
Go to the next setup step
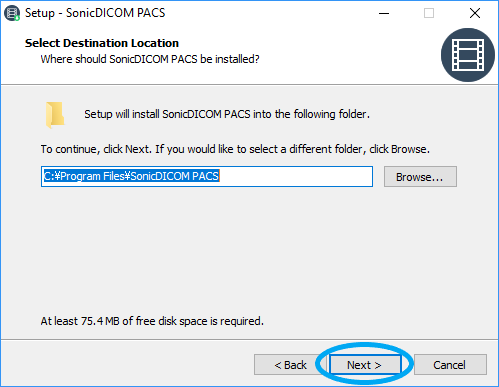pyautogui.click(x=364, y=365)
